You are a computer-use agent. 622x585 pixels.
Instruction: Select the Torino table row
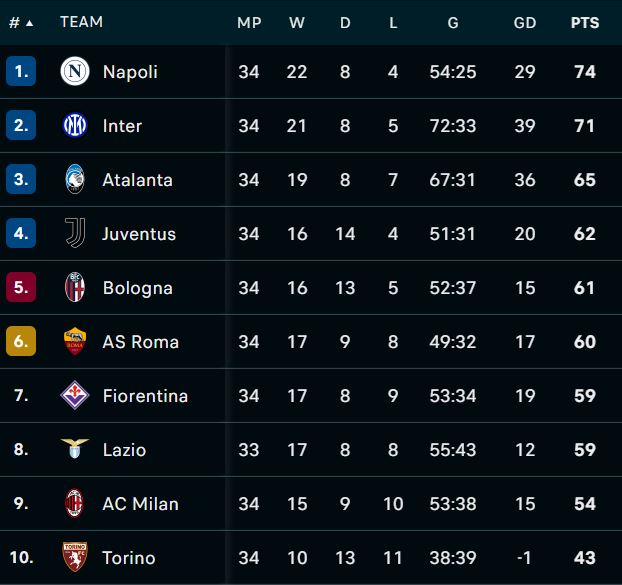tap(311, 557)
